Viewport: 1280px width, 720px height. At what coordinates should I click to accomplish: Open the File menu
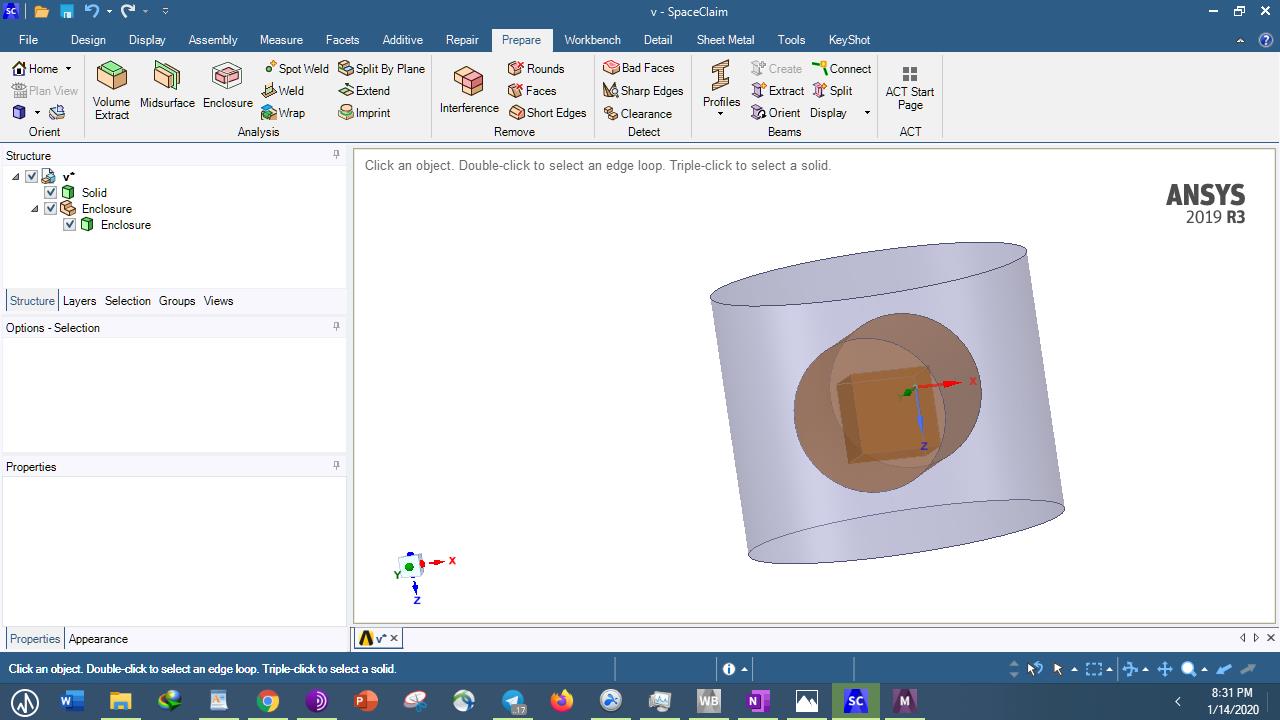point(28,40)
